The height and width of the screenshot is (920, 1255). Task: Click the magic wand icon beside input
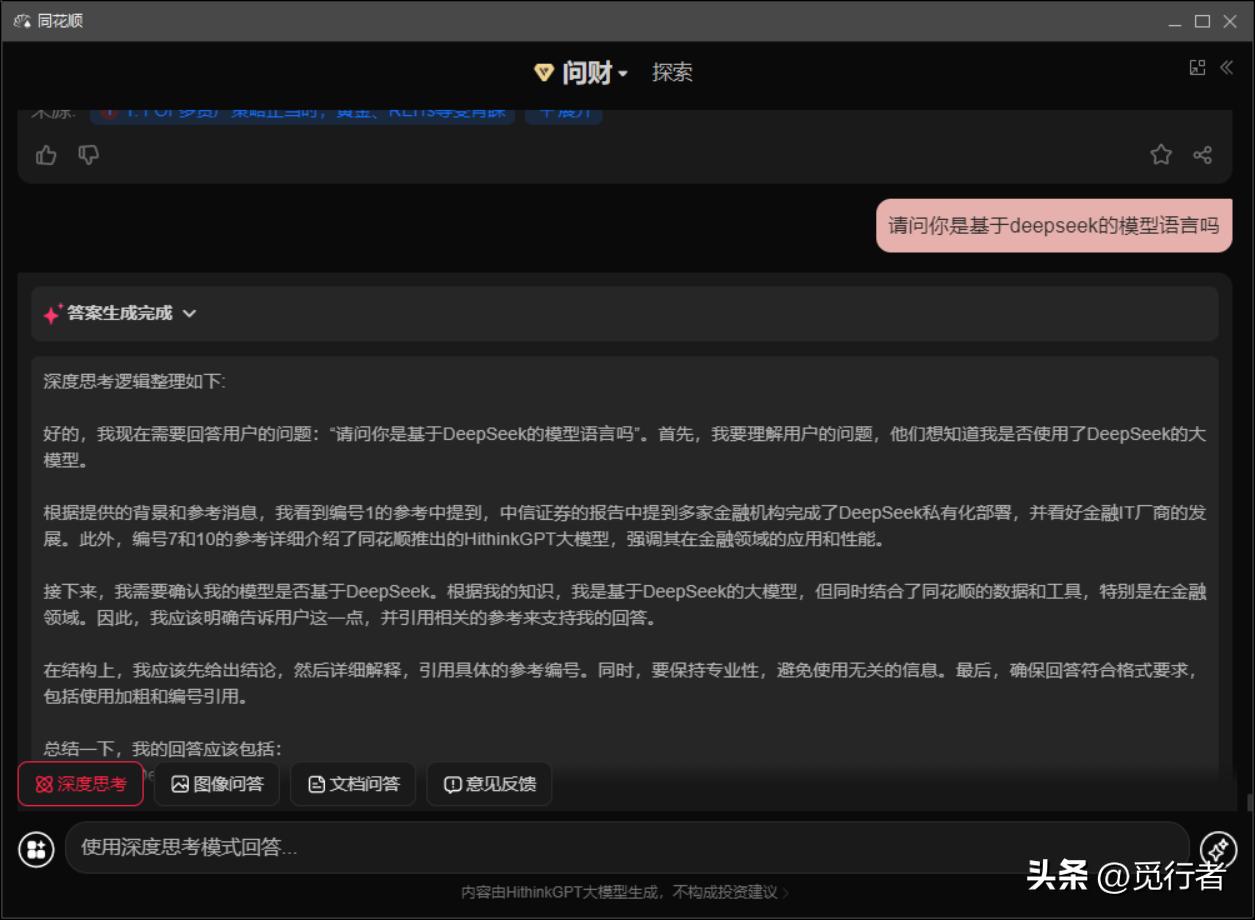pos(1218,849)
